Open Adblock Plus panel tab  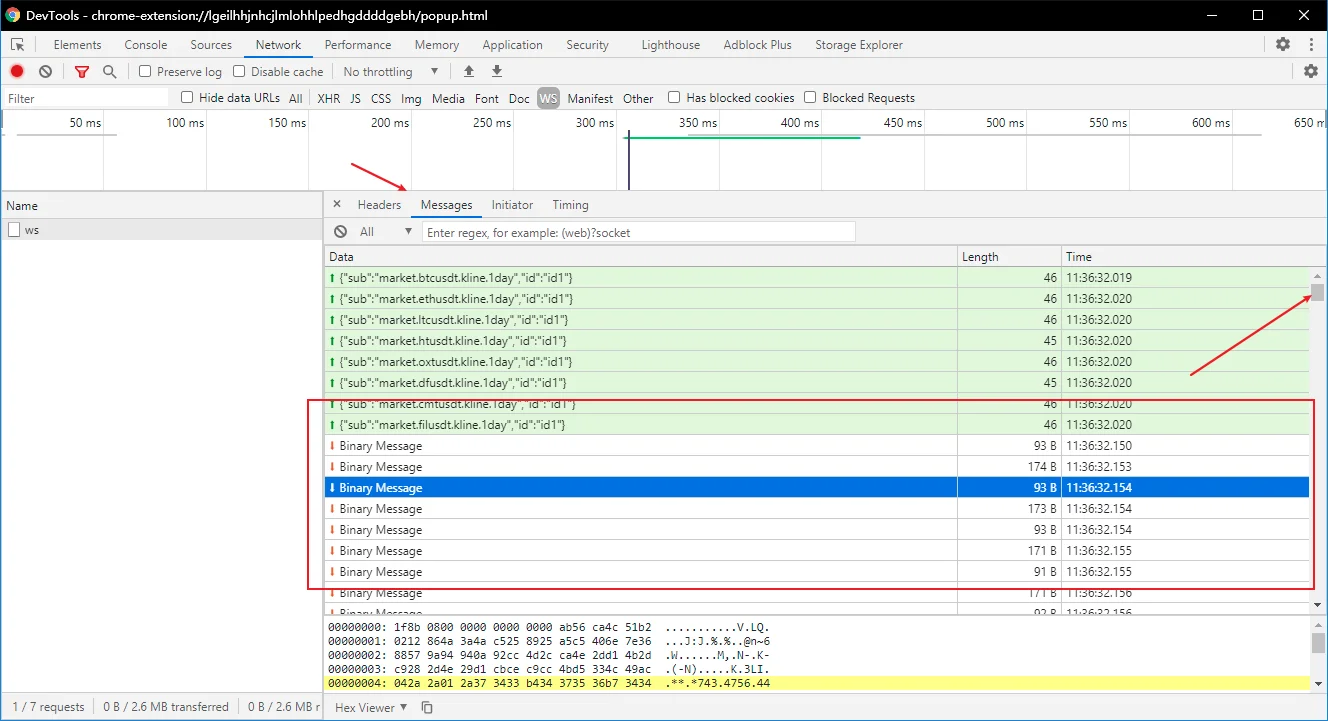pos(757,45)
